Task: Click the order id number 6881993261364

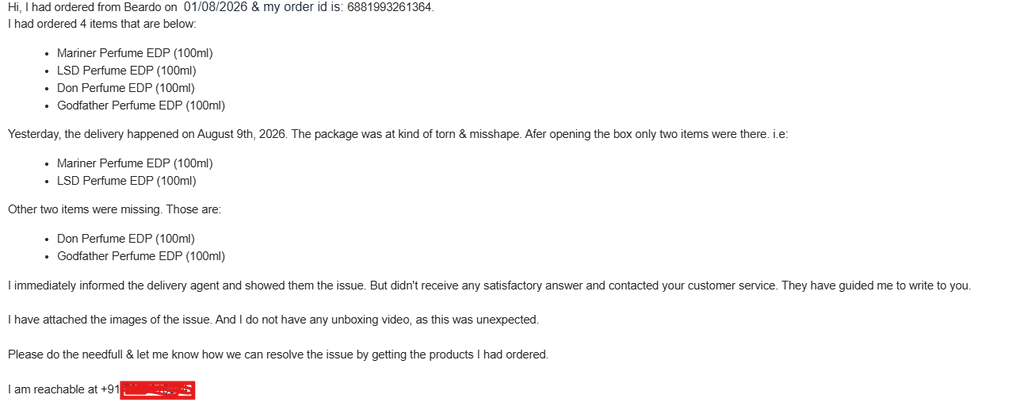Action: click(391, 8)
